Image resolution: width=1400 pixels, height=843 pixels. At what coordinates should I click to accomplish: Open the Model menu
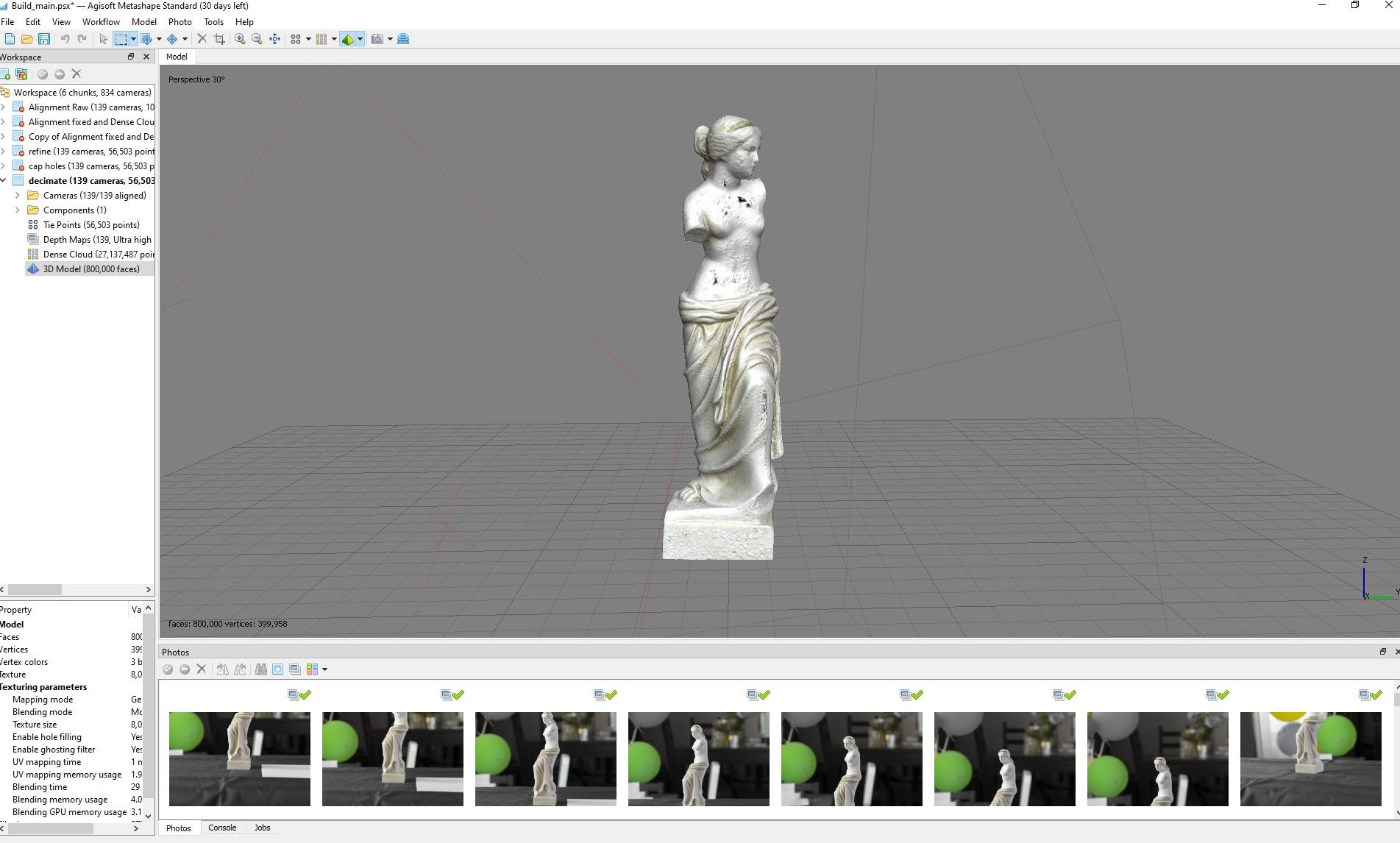tap(144, 22)
